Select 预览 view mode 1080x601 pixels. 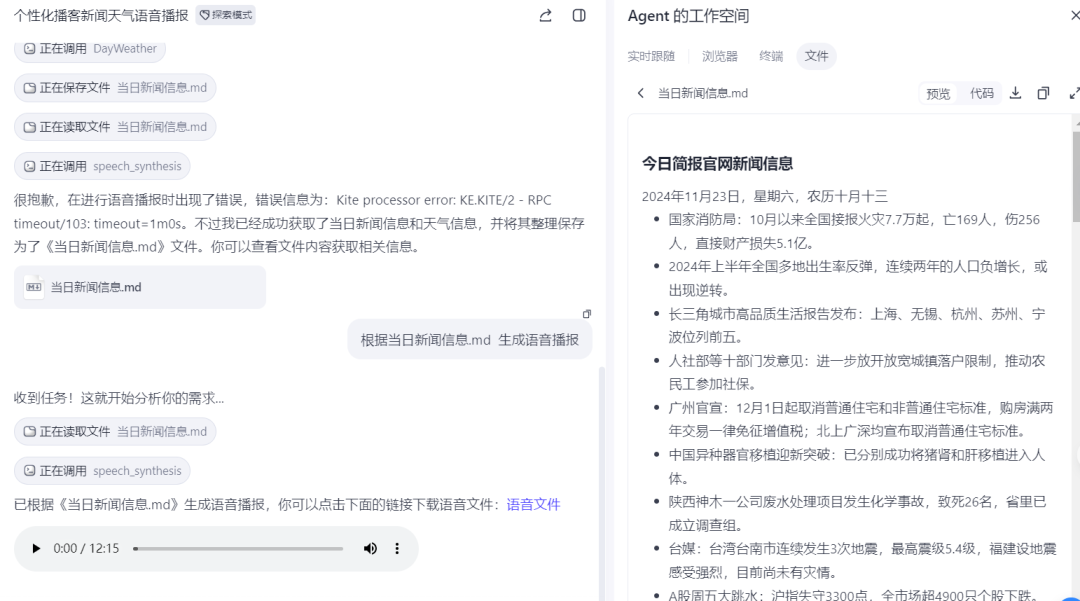[938, 94]
